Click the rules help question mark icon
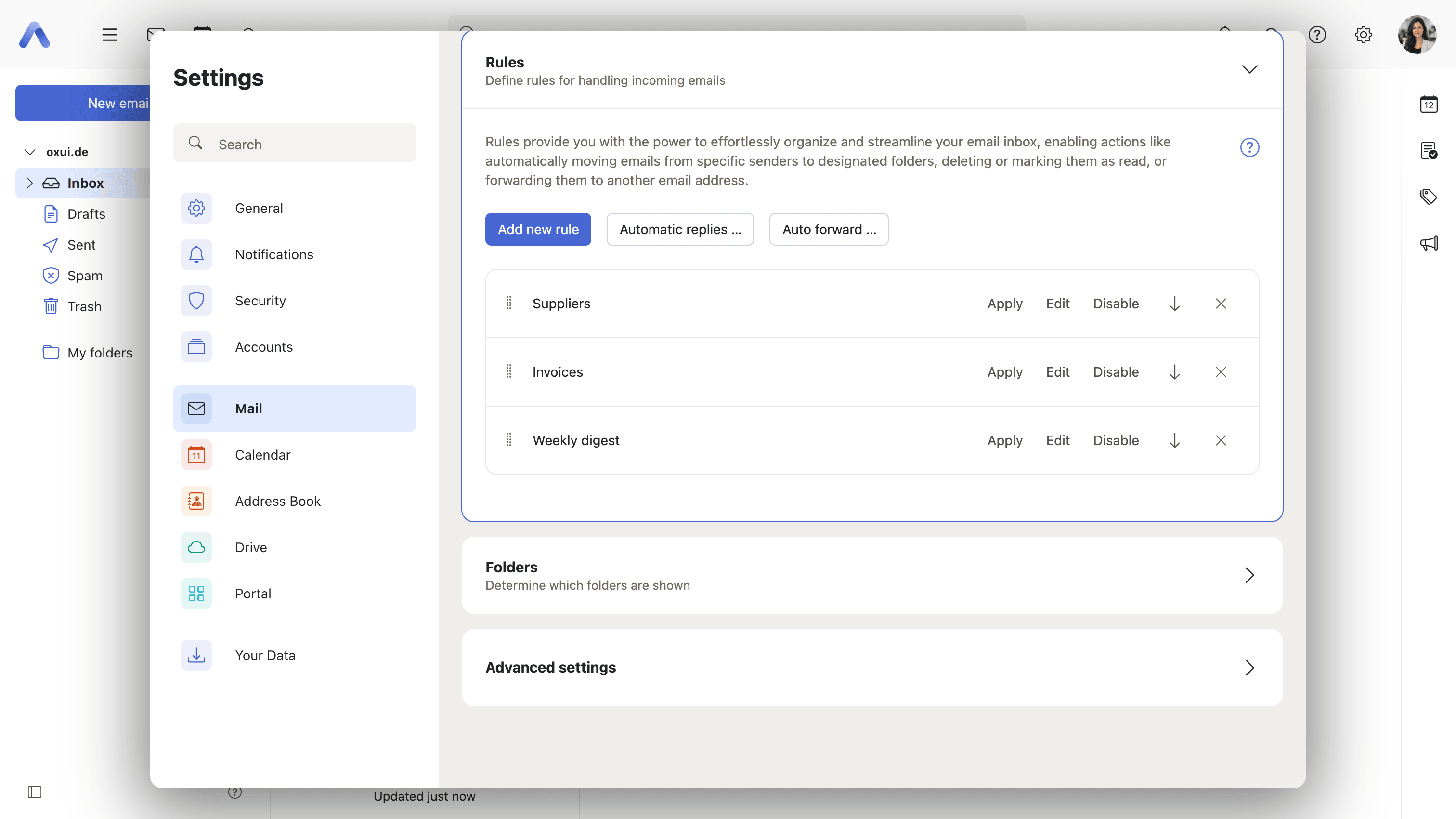 click(1249, 147)
